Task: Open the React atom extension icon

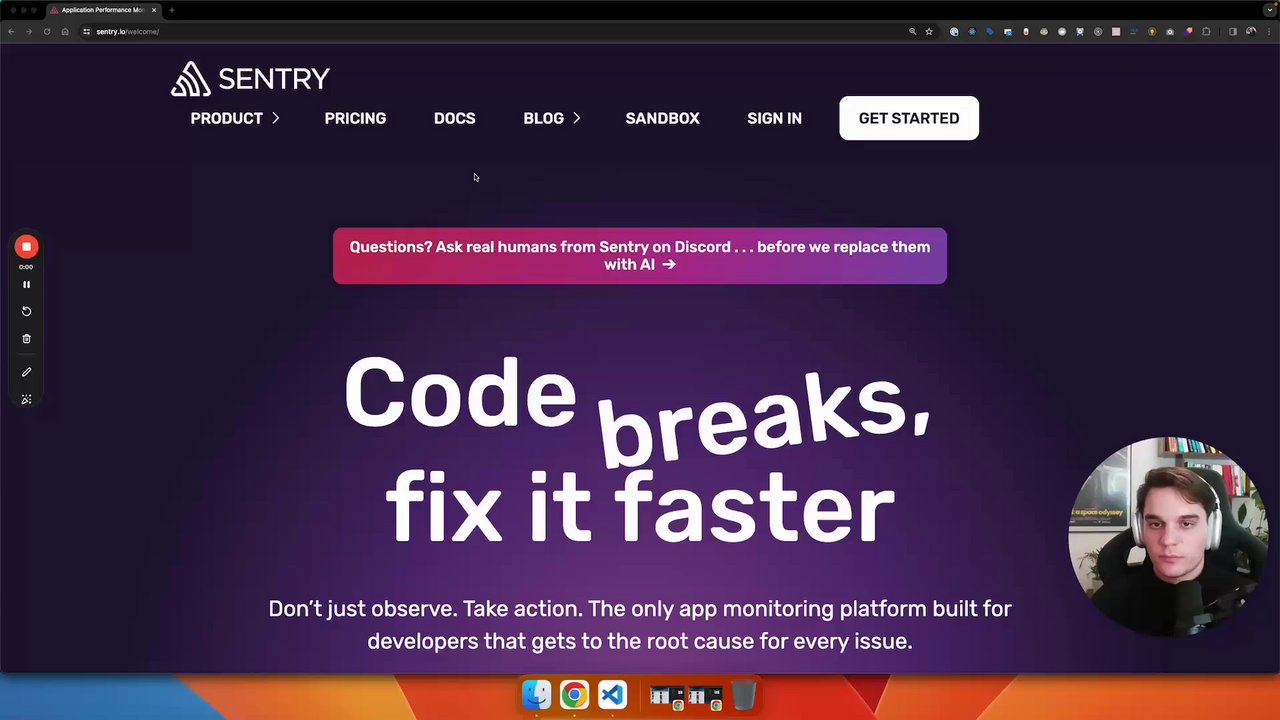Action: coord(972,32)
